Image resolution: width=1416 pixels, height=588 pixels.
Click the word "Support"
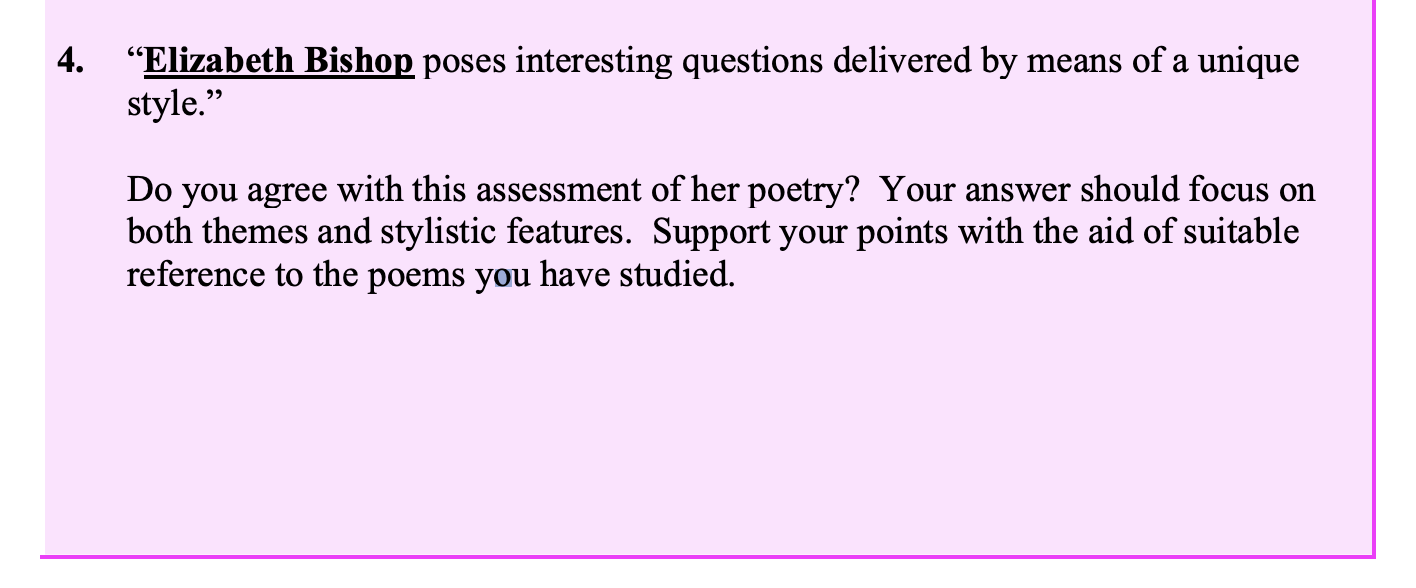point(712,232)
